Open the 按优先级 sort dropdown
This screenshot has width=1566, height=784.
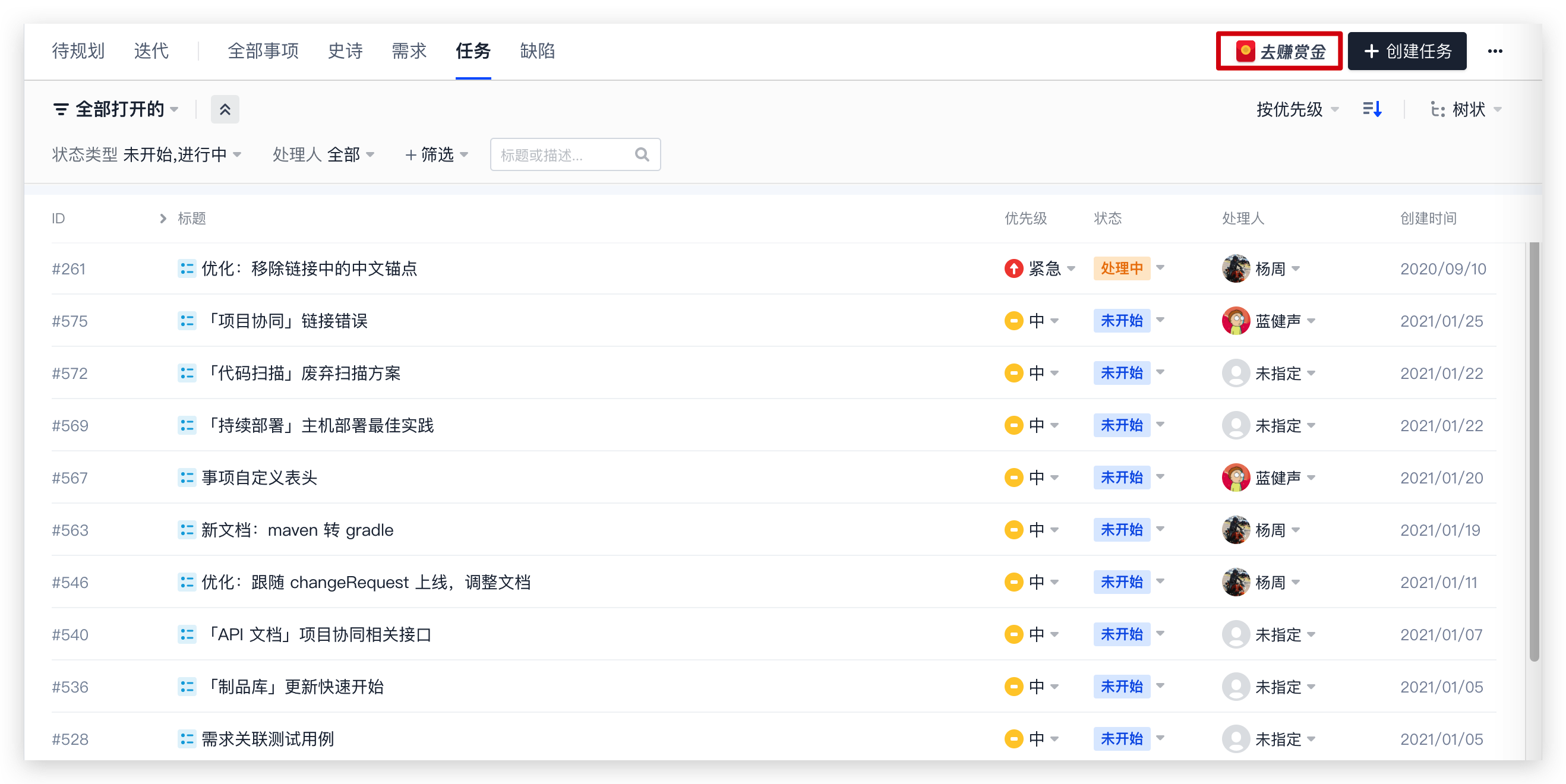[1297, 109]
